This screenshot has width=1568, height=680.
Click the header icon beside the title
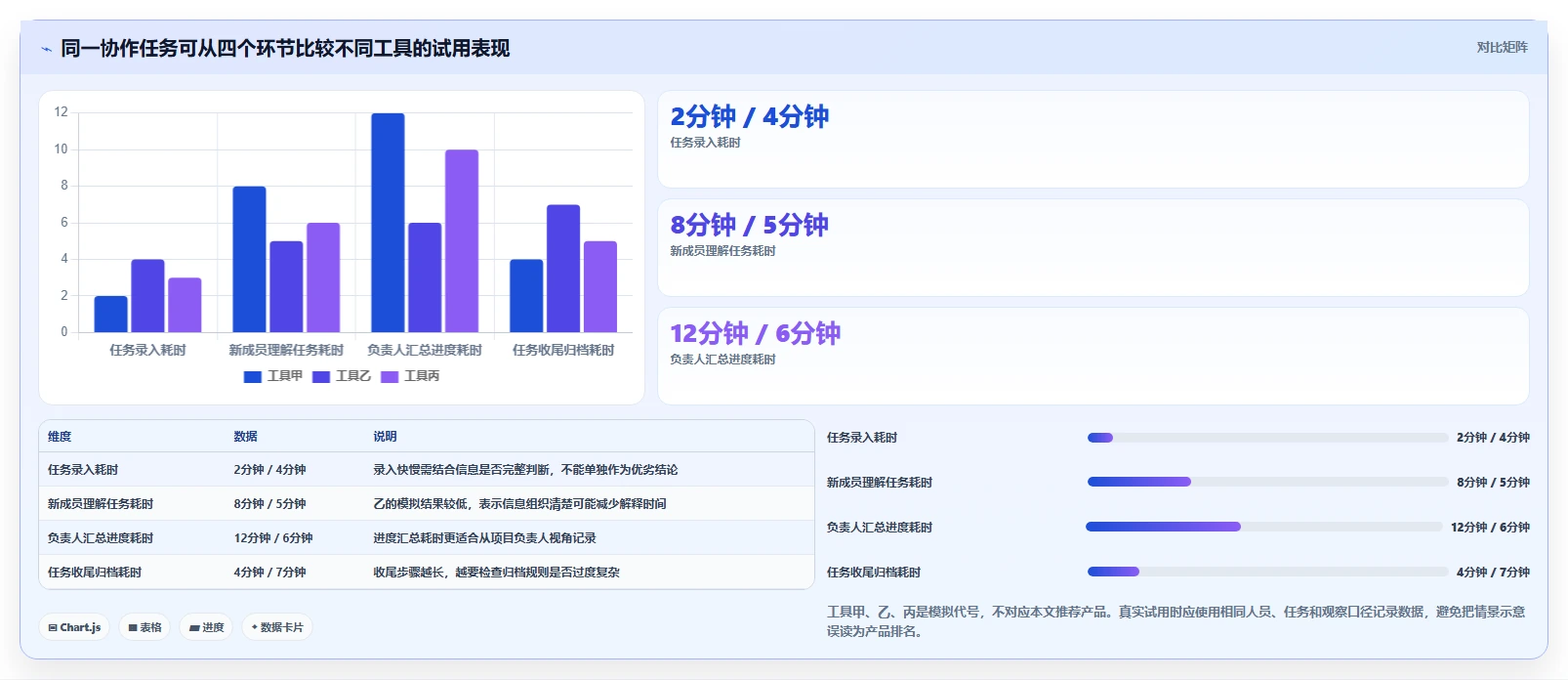pyautogui.click(x=46, y=49)
